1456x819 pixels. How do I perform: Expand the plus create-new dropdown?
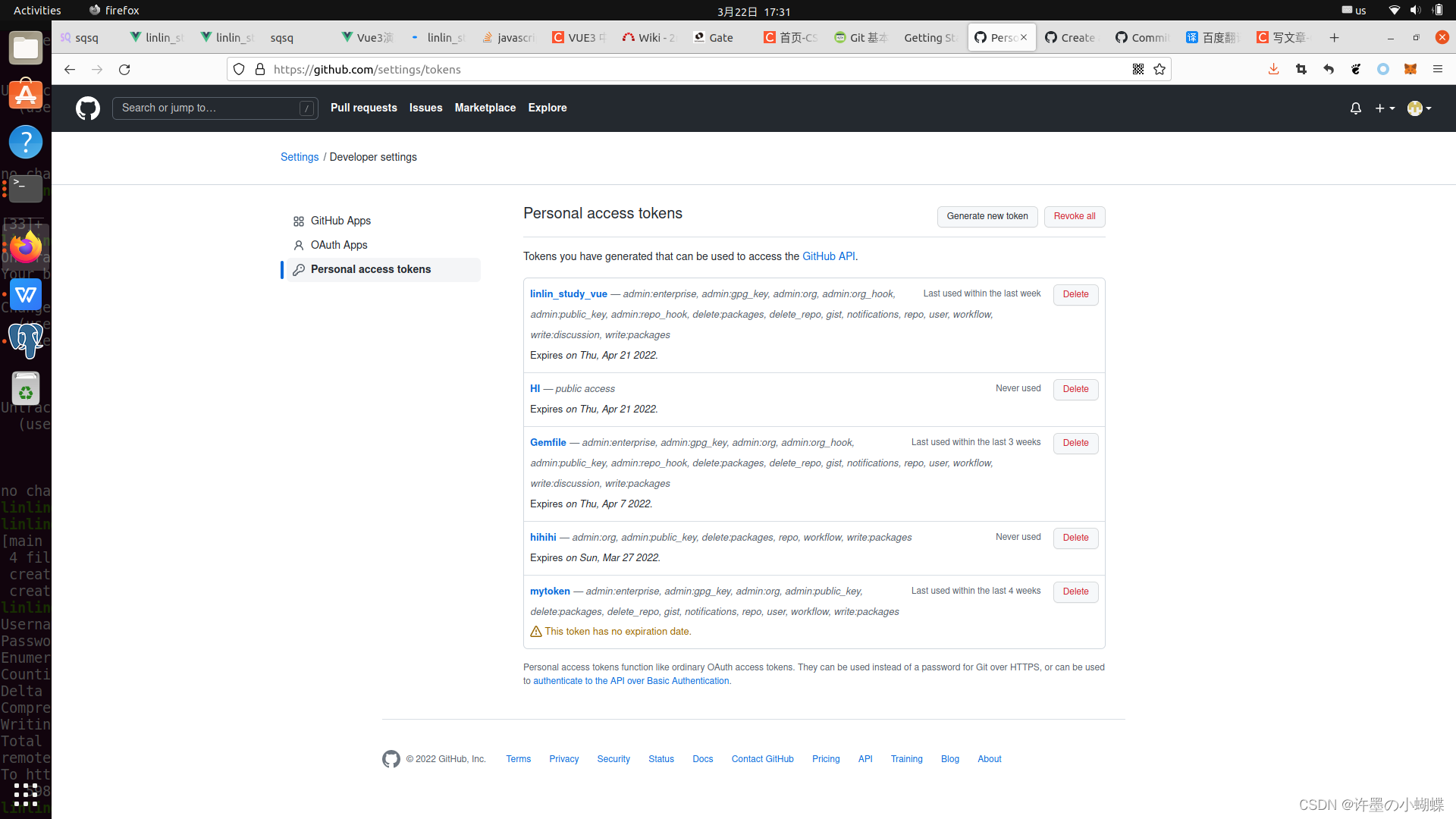1385,108
